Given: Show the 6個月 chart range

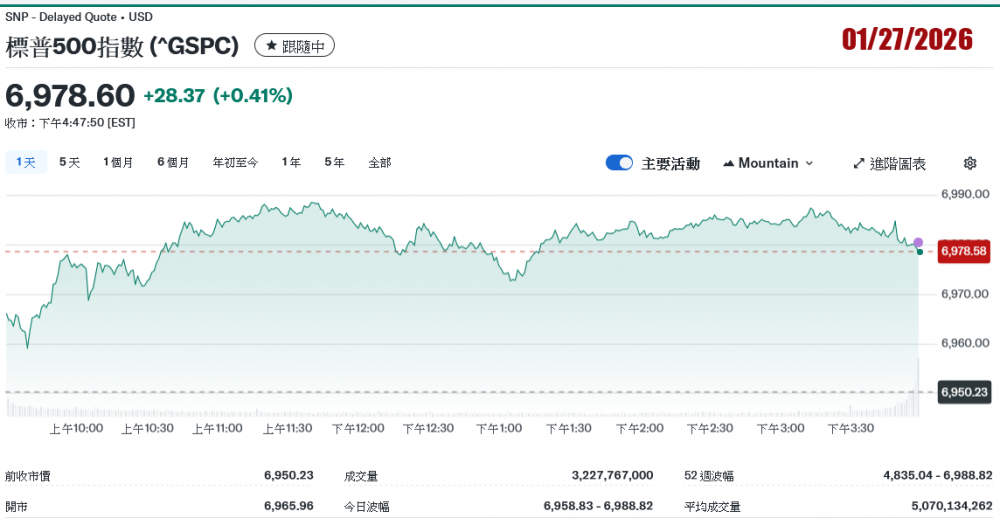Looking at the screenshot, I should click(x=173, y=162).
